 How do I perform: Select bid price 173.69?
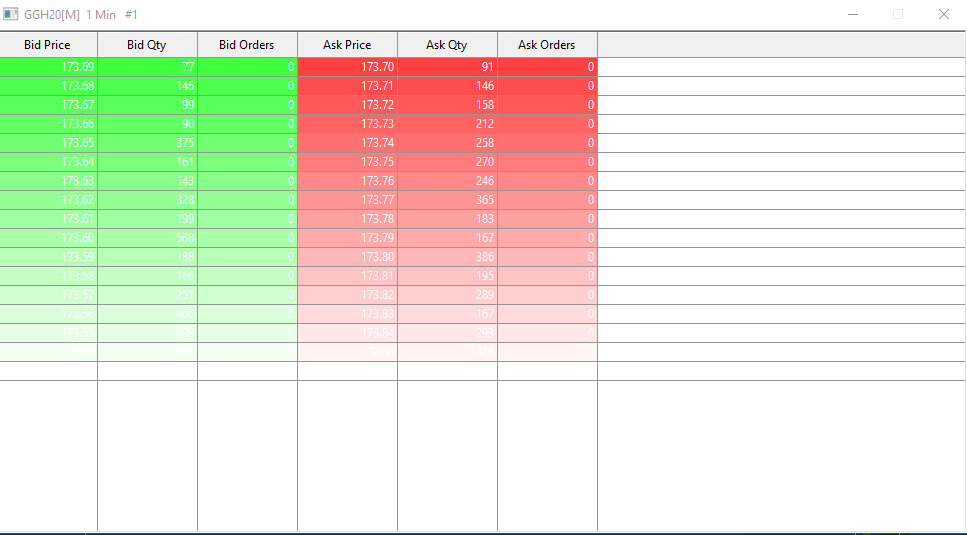point(48,67)
